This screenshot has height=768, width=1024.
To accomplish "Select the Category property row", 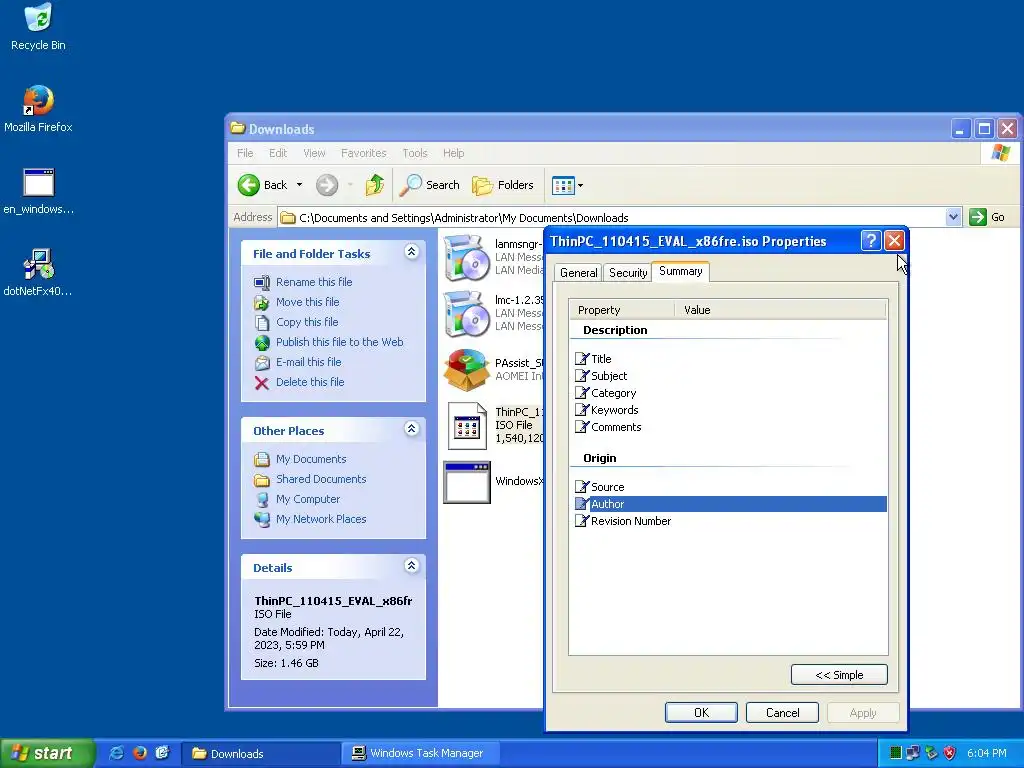I will [x=730, y=393].
